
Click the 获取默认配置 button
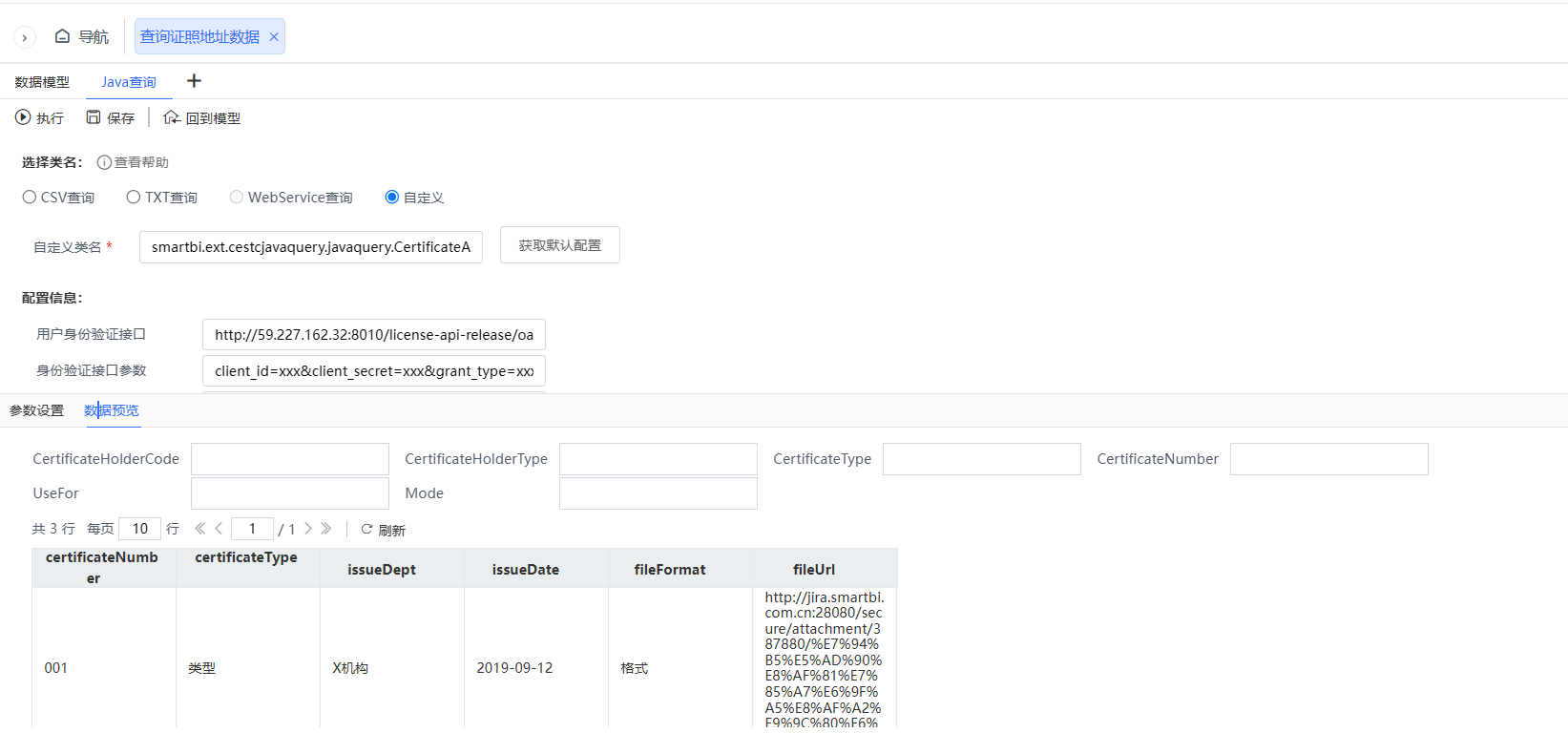click(560, 245)
